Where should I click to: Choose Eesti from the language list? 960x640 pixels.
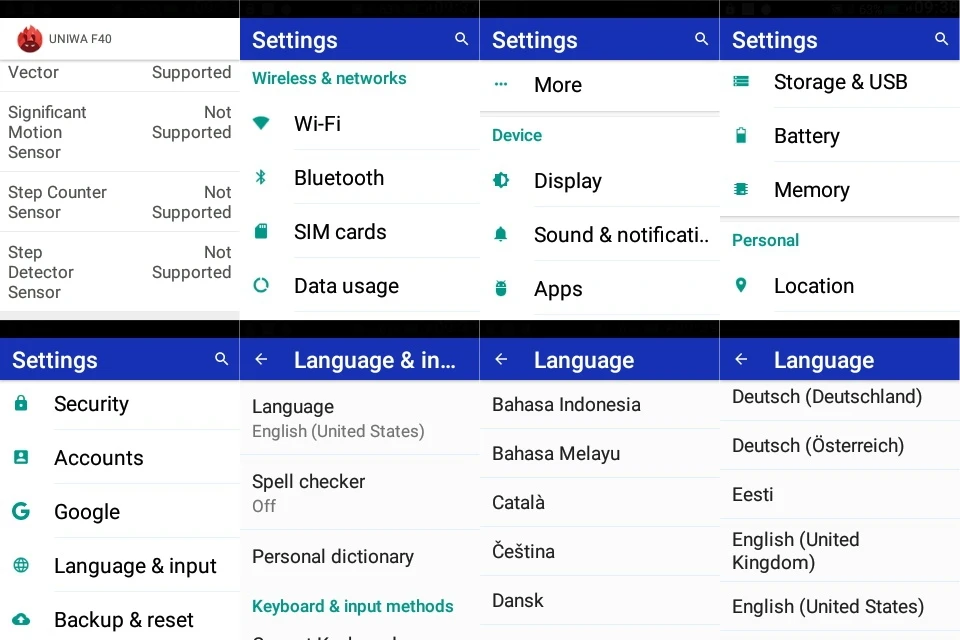pos(839,494)
